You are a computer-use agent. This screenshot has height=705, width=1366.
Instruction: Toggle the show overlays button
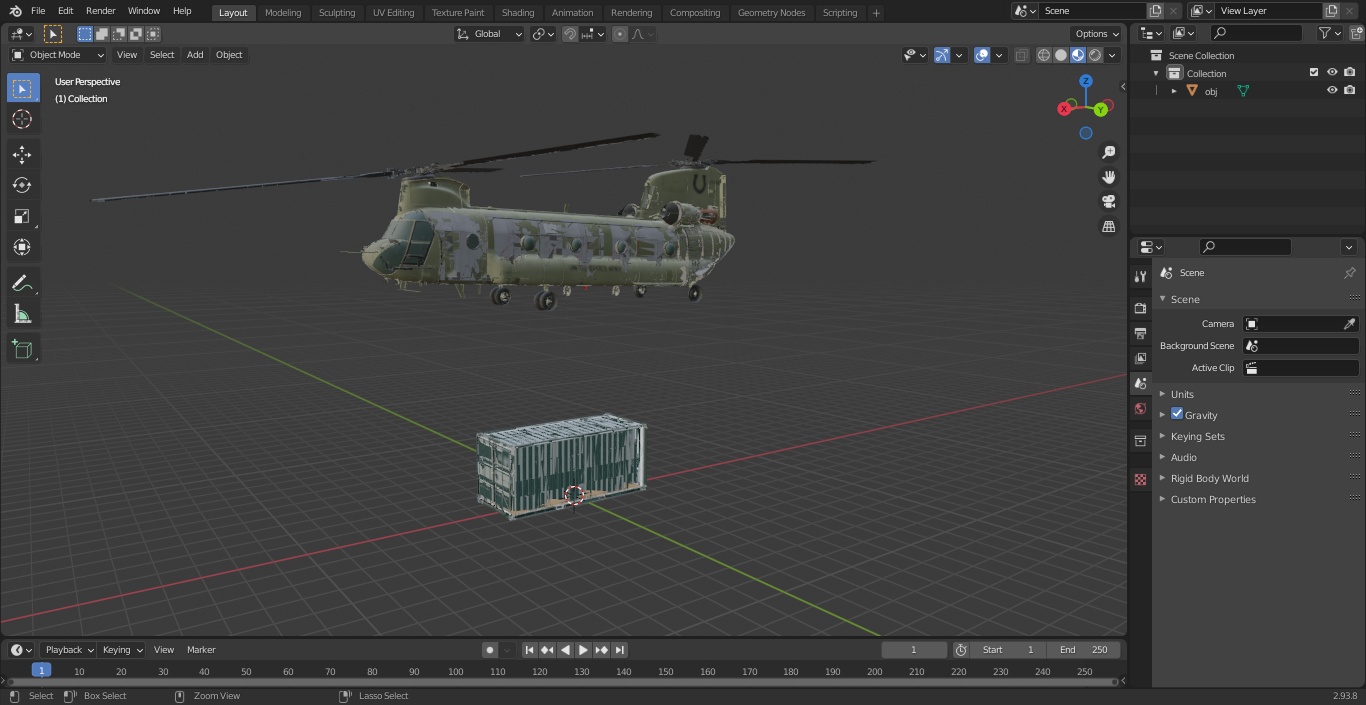(982, 55)
